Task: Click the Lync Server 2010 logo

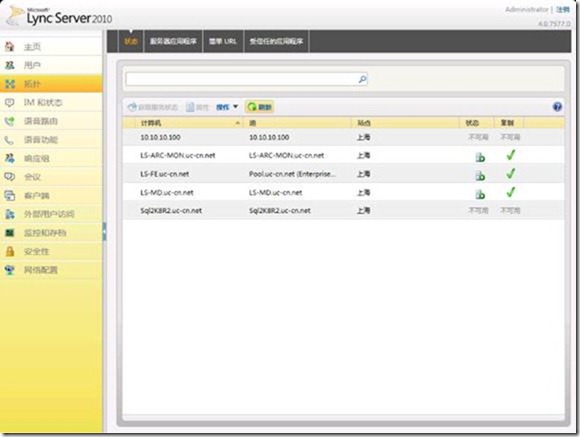Action: tap(59, 17)
